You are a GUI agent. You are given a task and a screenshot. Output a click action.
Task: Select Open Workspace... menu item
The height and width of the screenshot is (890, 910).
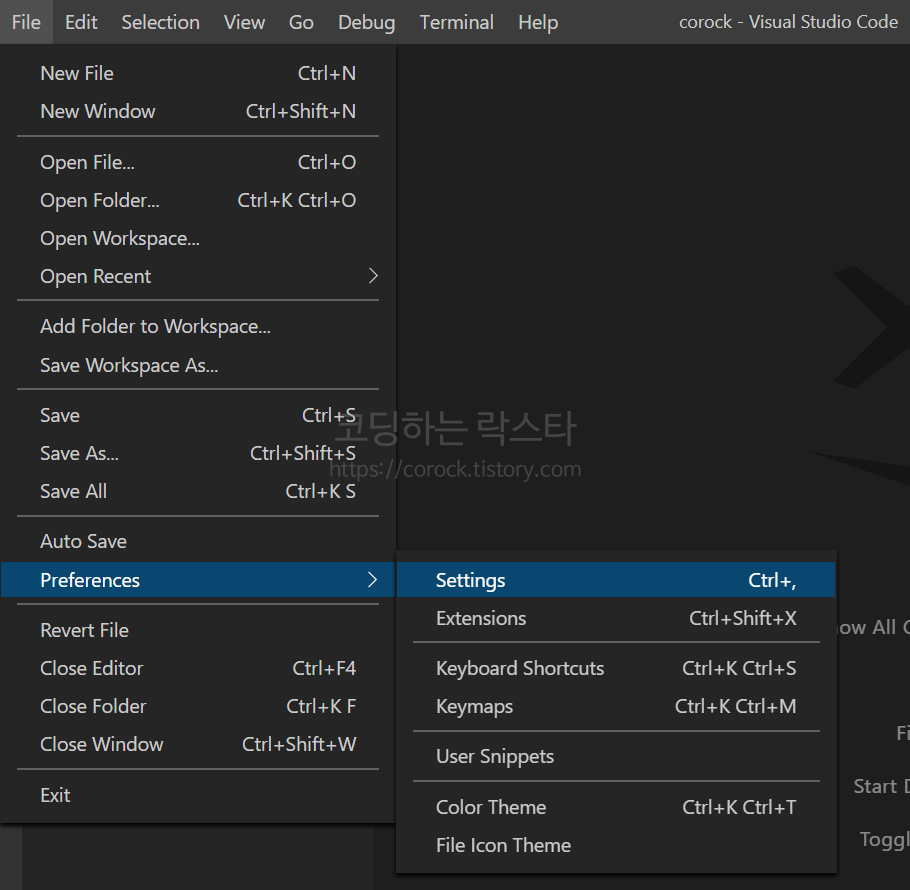(x=198, y=238)
